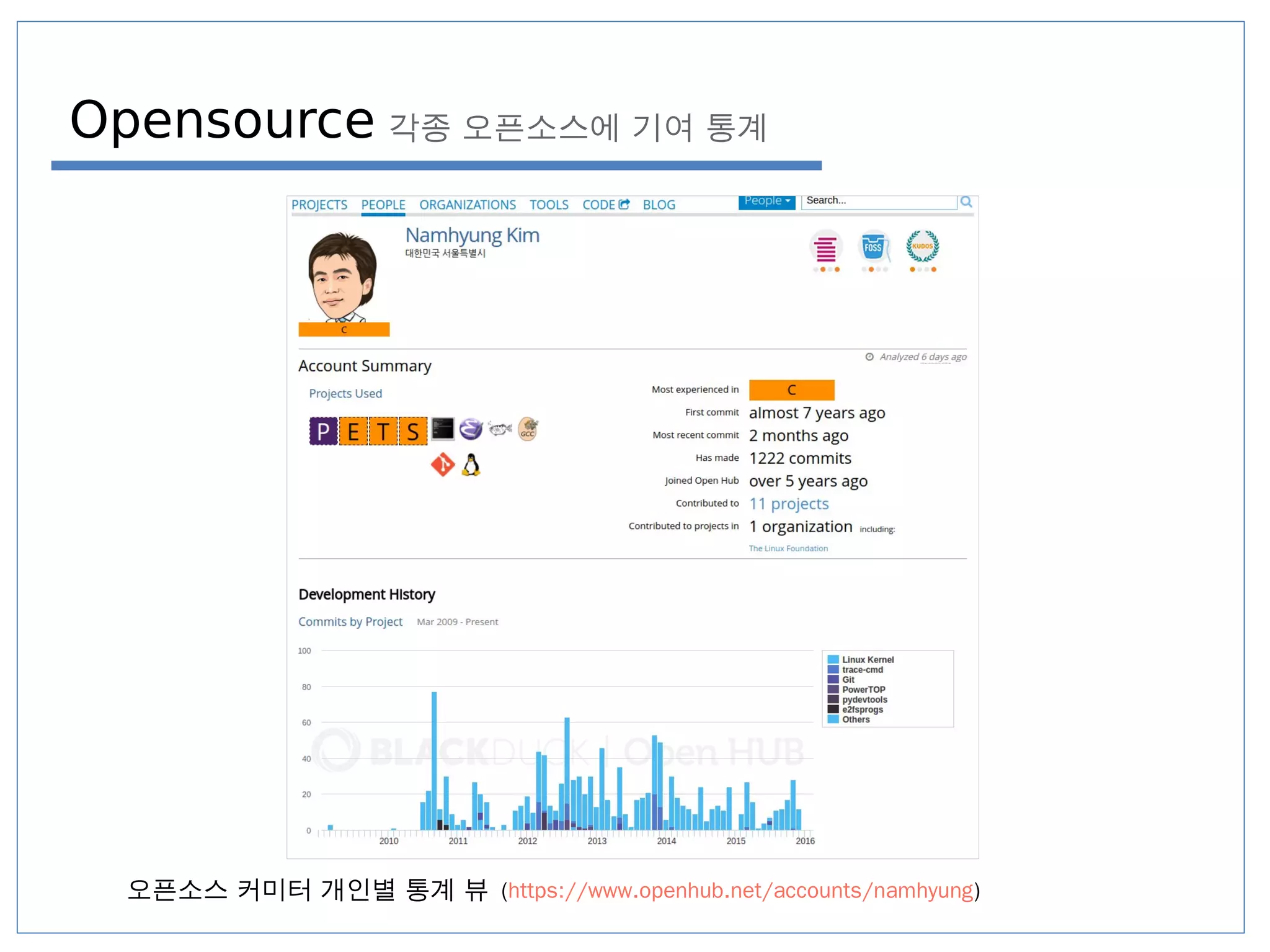Expand the People search scope dropdown
The height and width of the screenshot is (952, 1270).
[767, 202]
